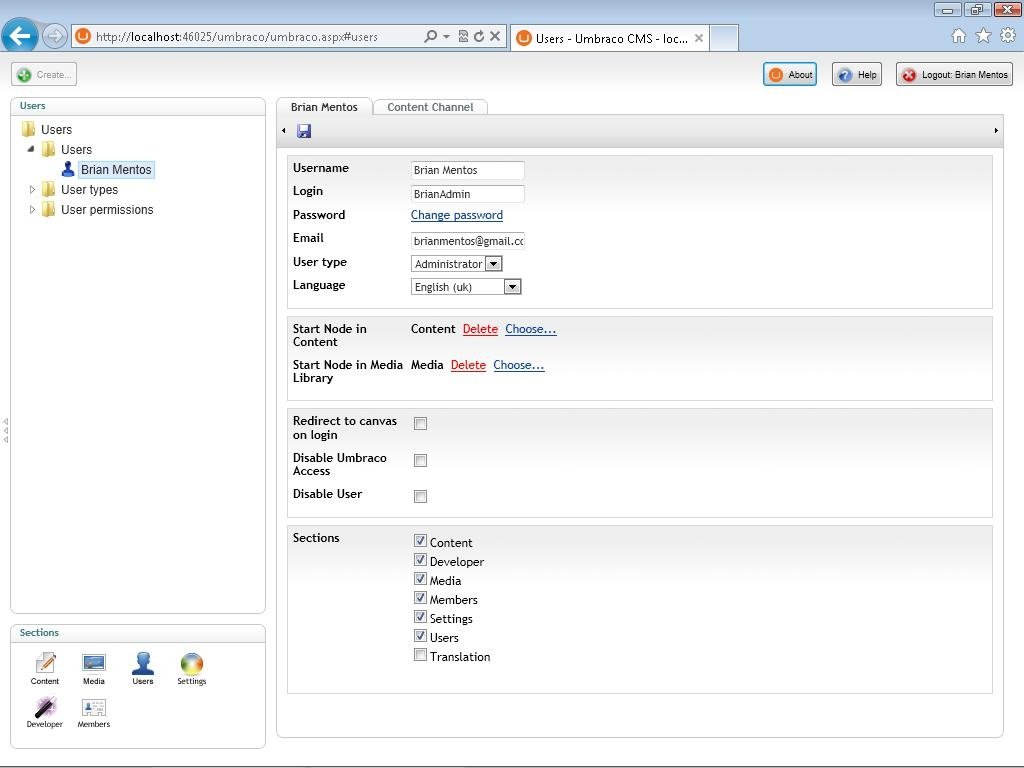Enable the Translation section checkbox

point(421,654)
